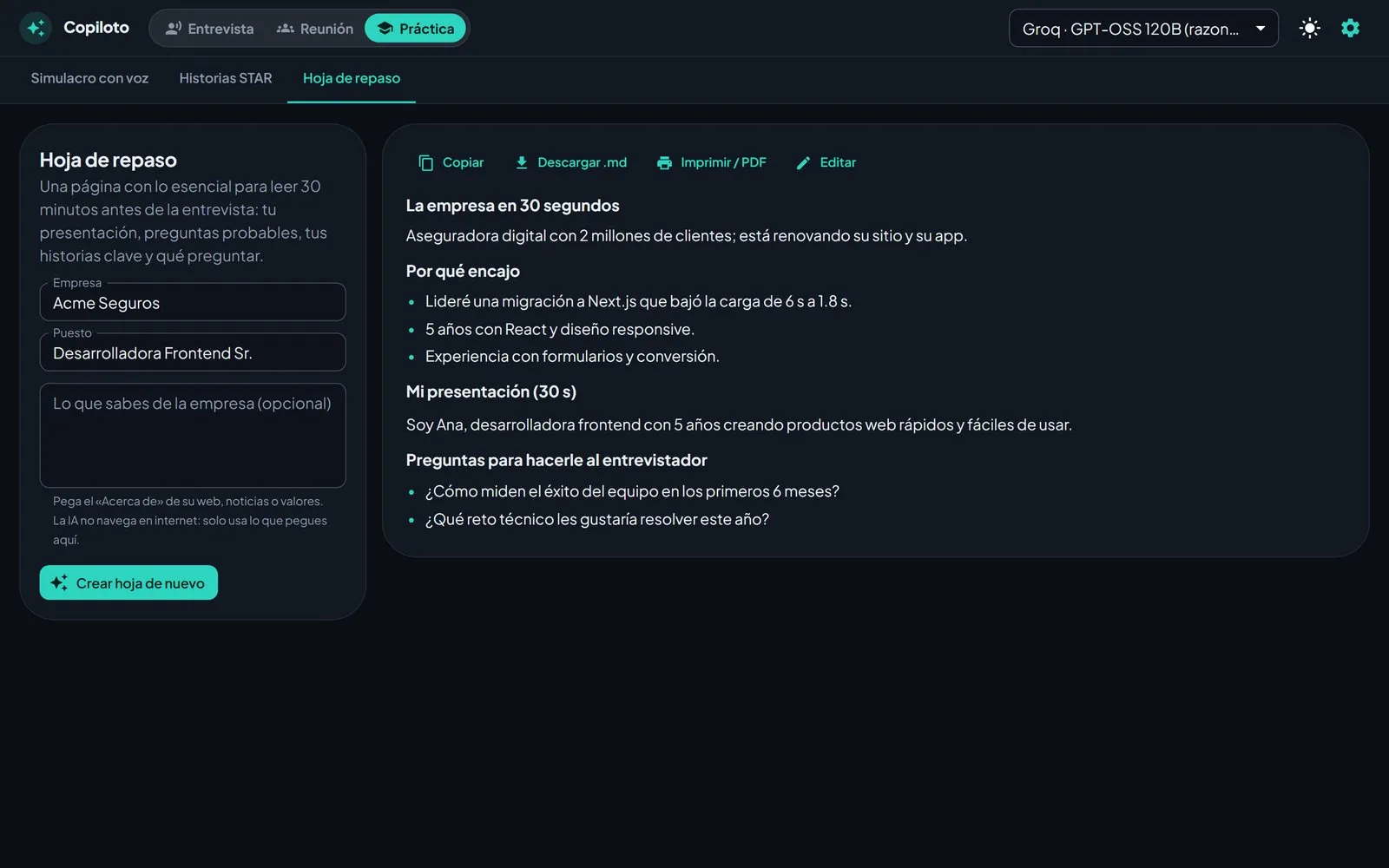
Task: Click the 'Por qué encajo' heading
Action: pos(463,271)
